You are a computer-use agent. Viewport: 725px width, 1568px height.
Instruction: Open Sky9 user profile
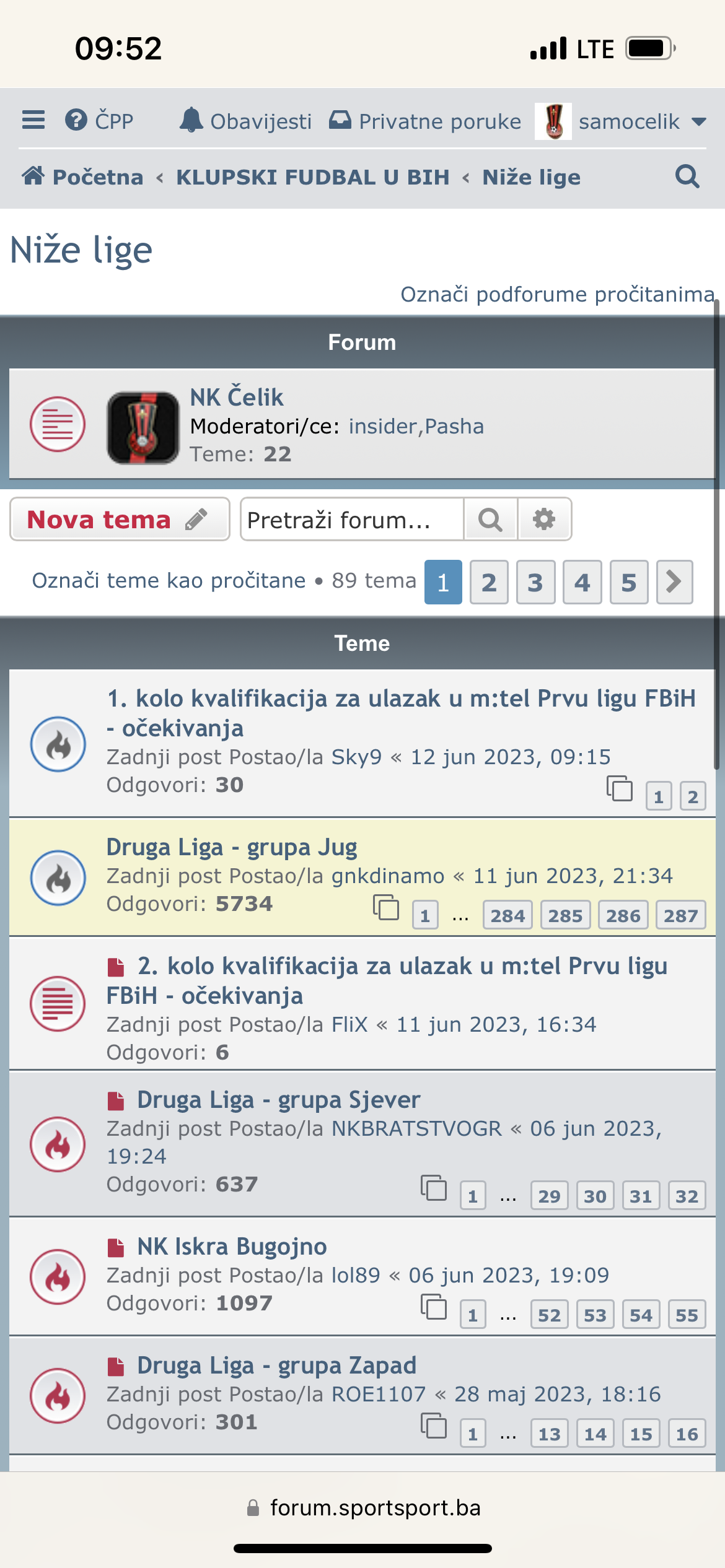click(x=356, y=757)
